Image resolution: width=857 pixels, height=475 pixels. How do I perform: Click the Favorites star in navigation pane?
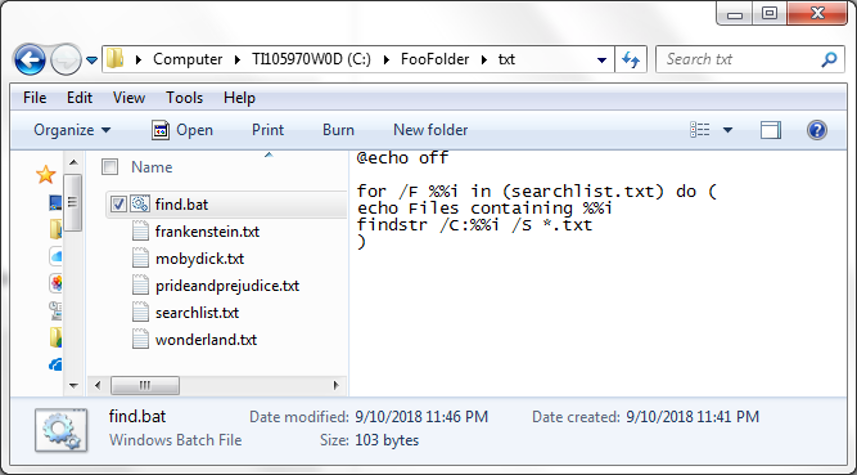tap(46, 175)
